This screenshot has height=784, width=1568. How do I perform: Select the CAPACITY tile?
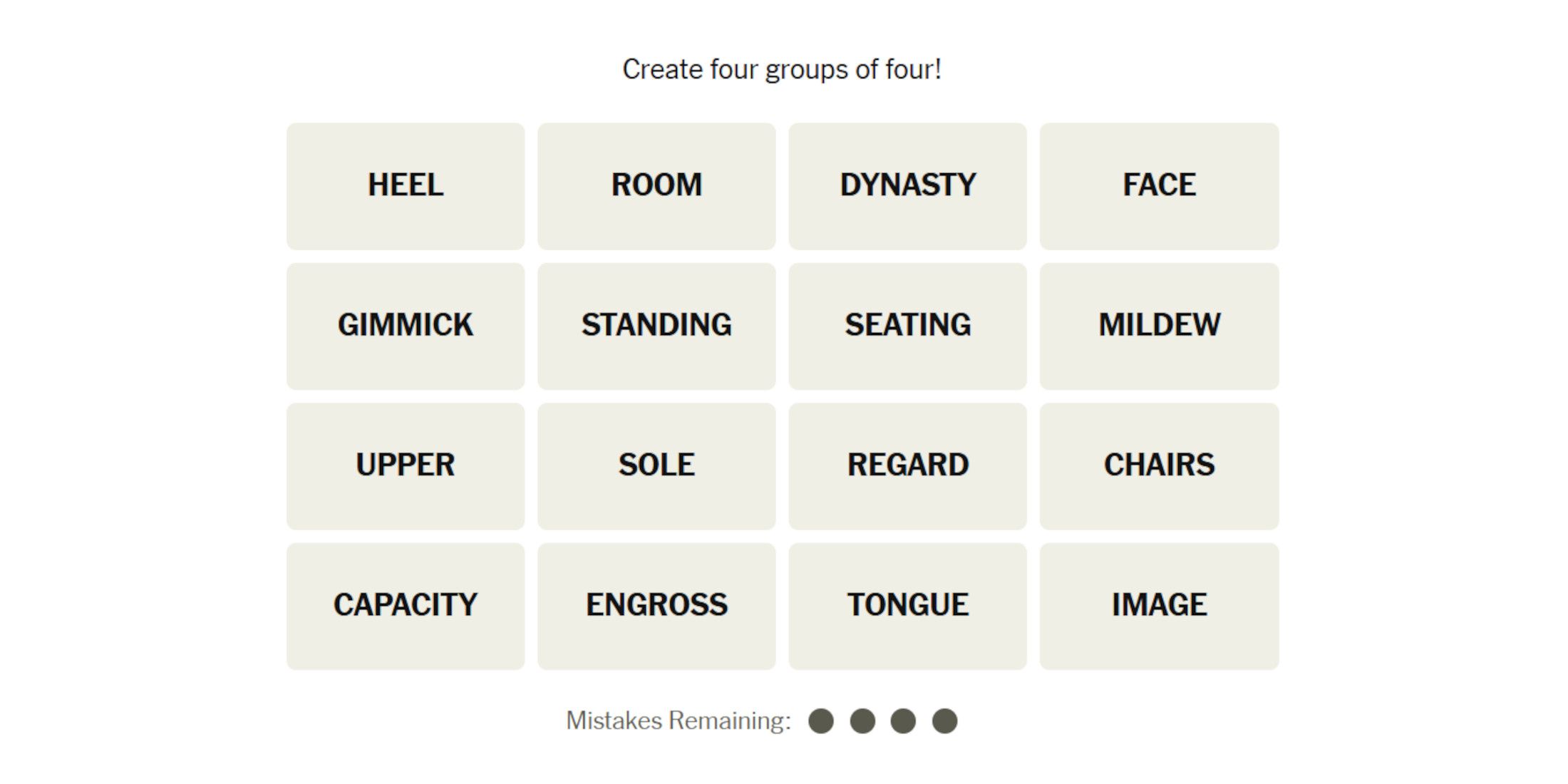pyautogui.click(x=405, y=606)
